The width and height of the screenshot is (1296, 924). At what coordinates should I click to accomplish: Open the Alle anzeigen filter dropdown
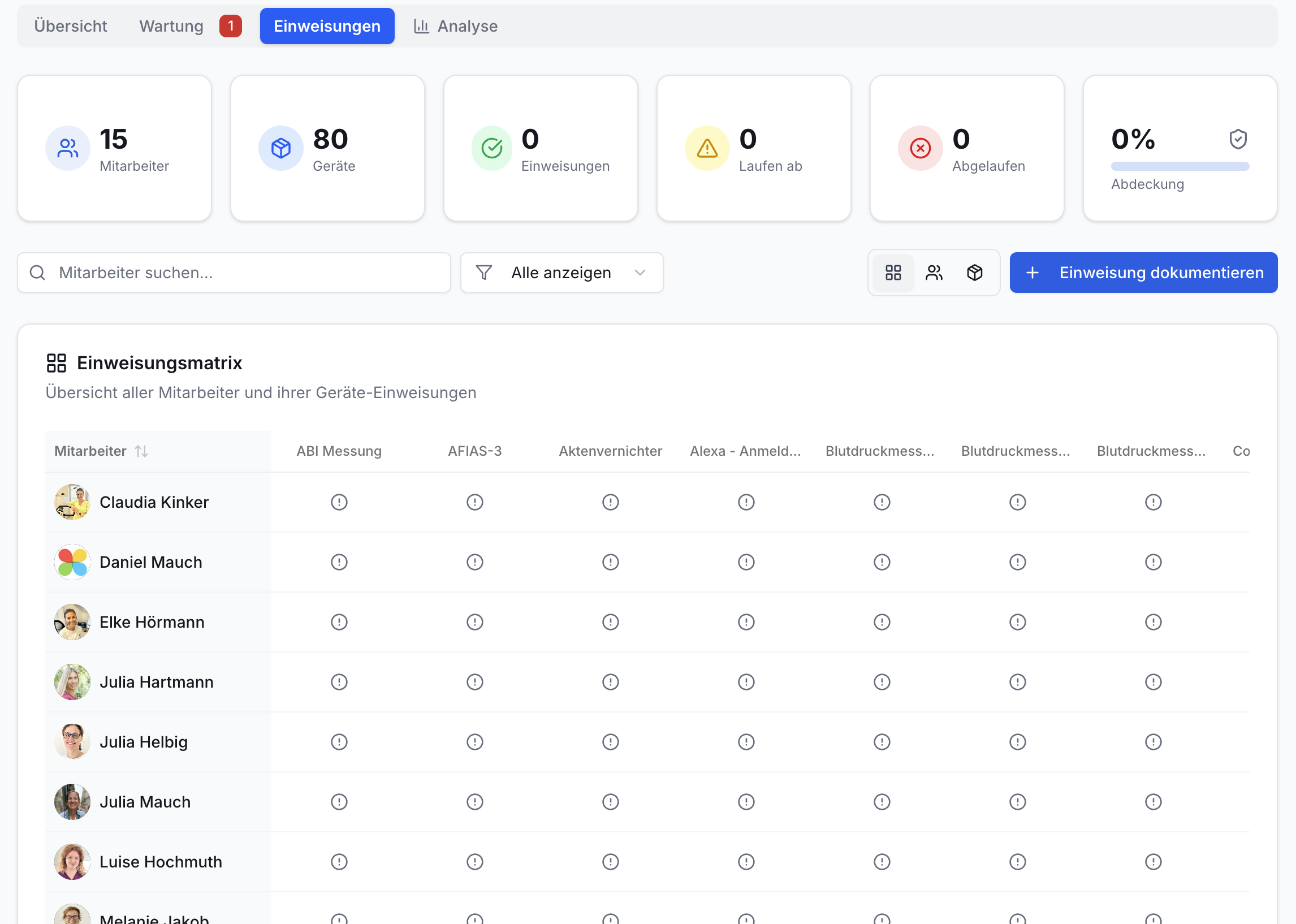[x=561, y=273]
